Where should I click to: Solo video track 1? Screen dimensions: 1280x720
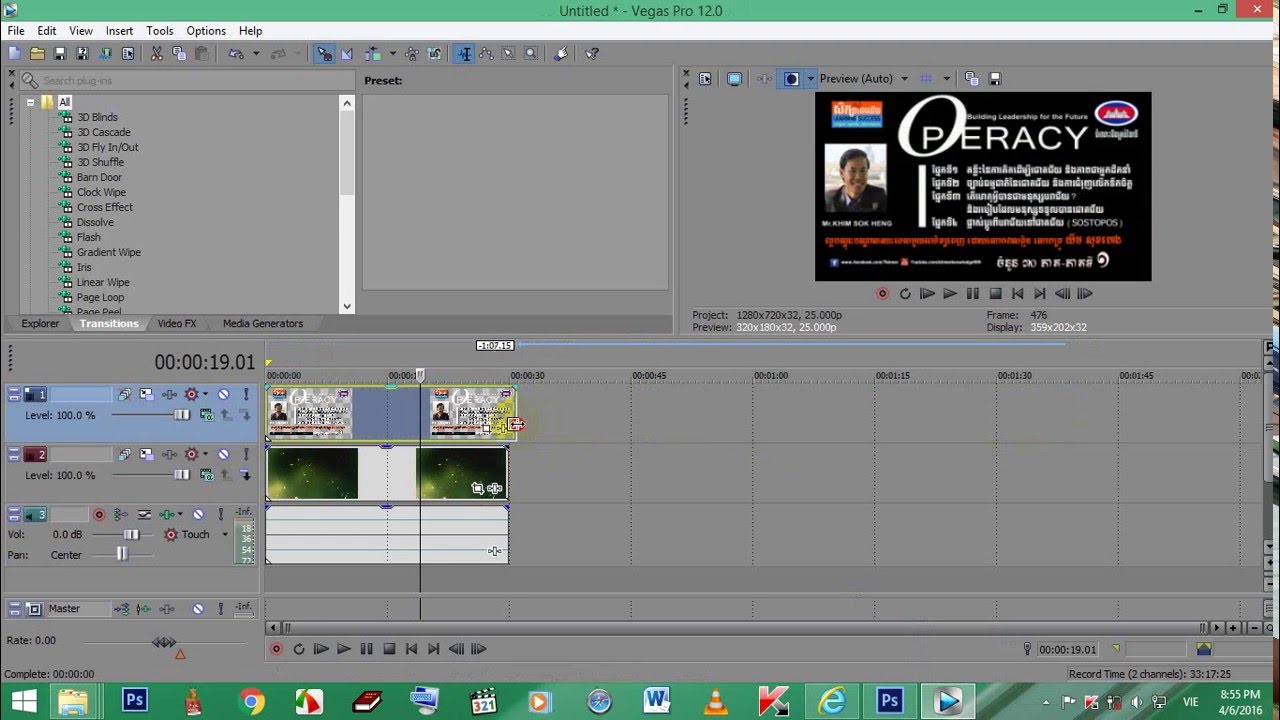point(246,395)
